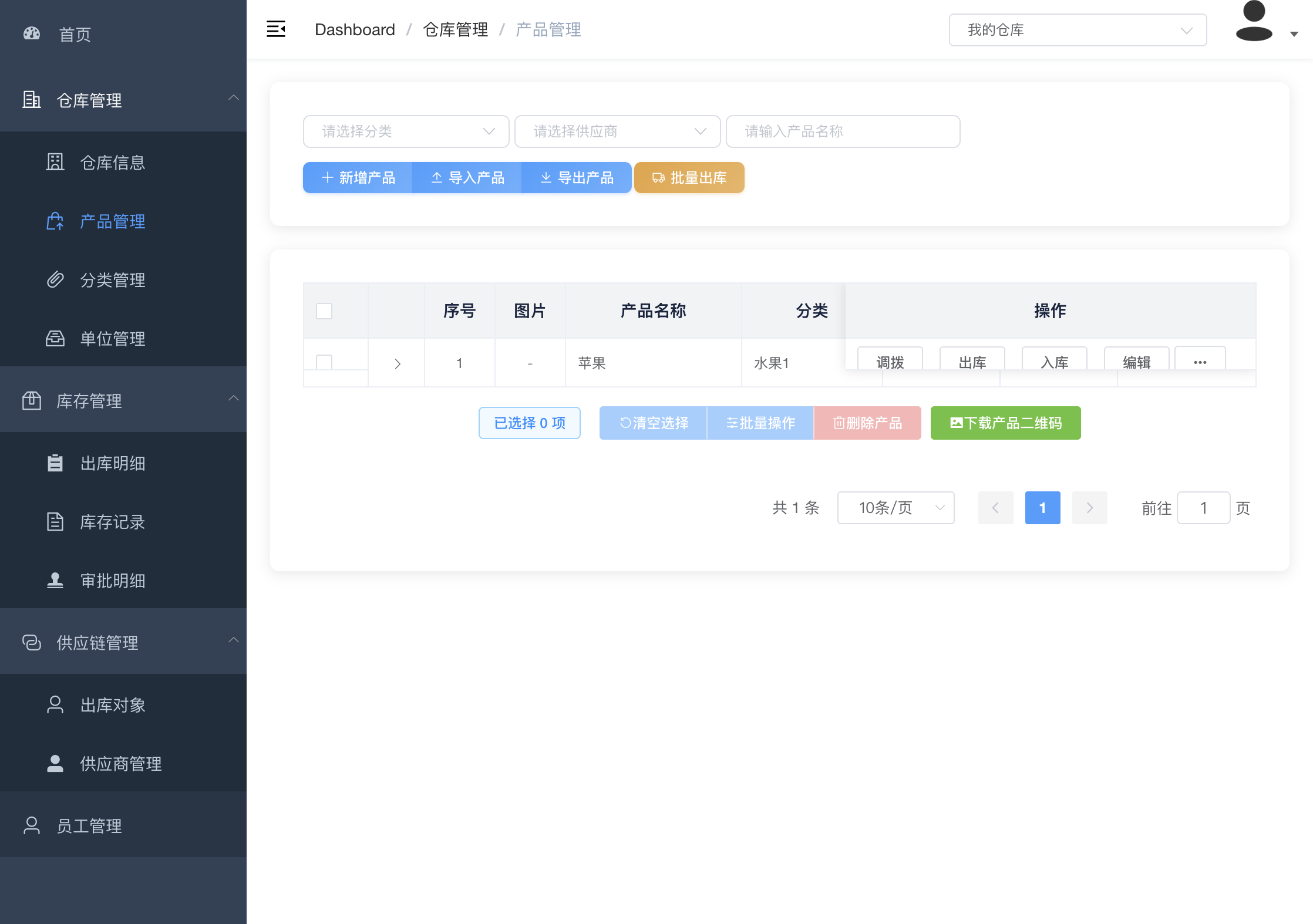Click the 出库明细 clipboard icon

pos(55,463)
